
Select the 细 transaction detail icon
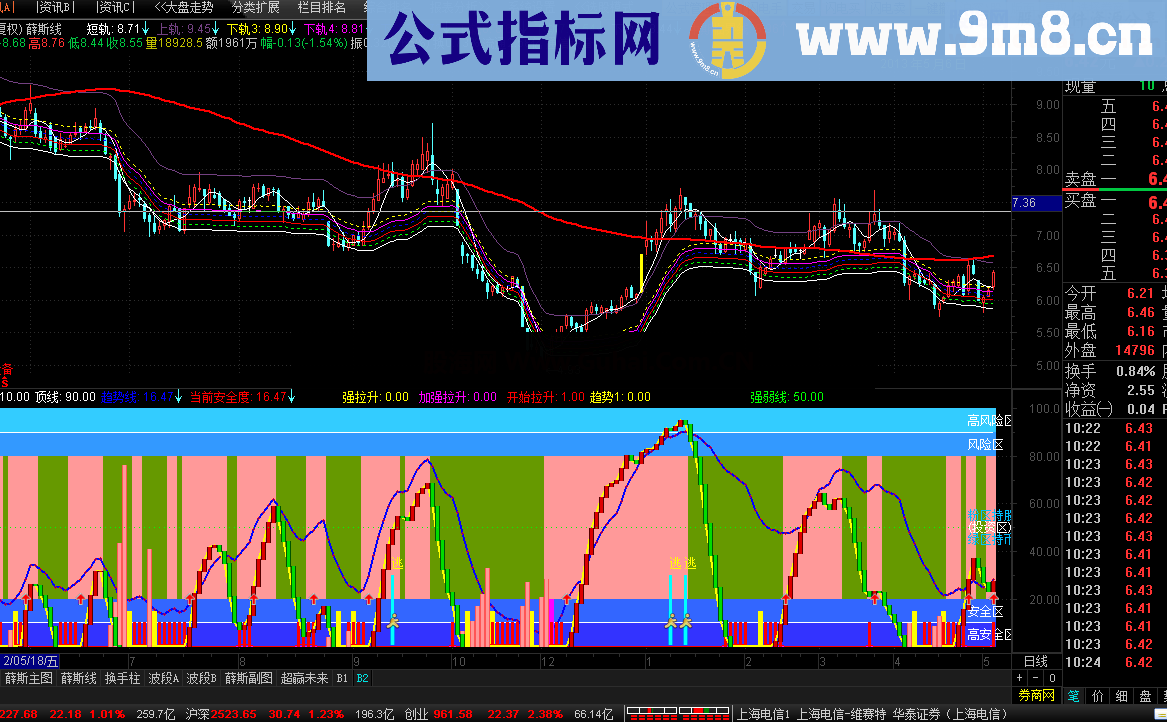(x=1121, y=695)
